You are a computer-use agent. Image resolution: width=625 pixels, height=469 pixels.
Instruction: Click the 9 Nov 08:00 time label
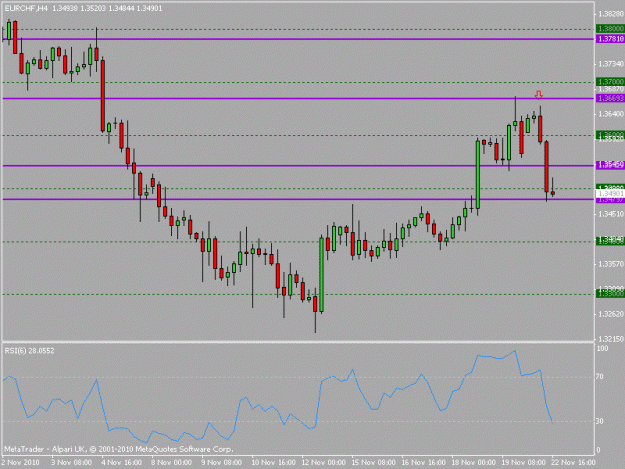click(x=222, y=462)
